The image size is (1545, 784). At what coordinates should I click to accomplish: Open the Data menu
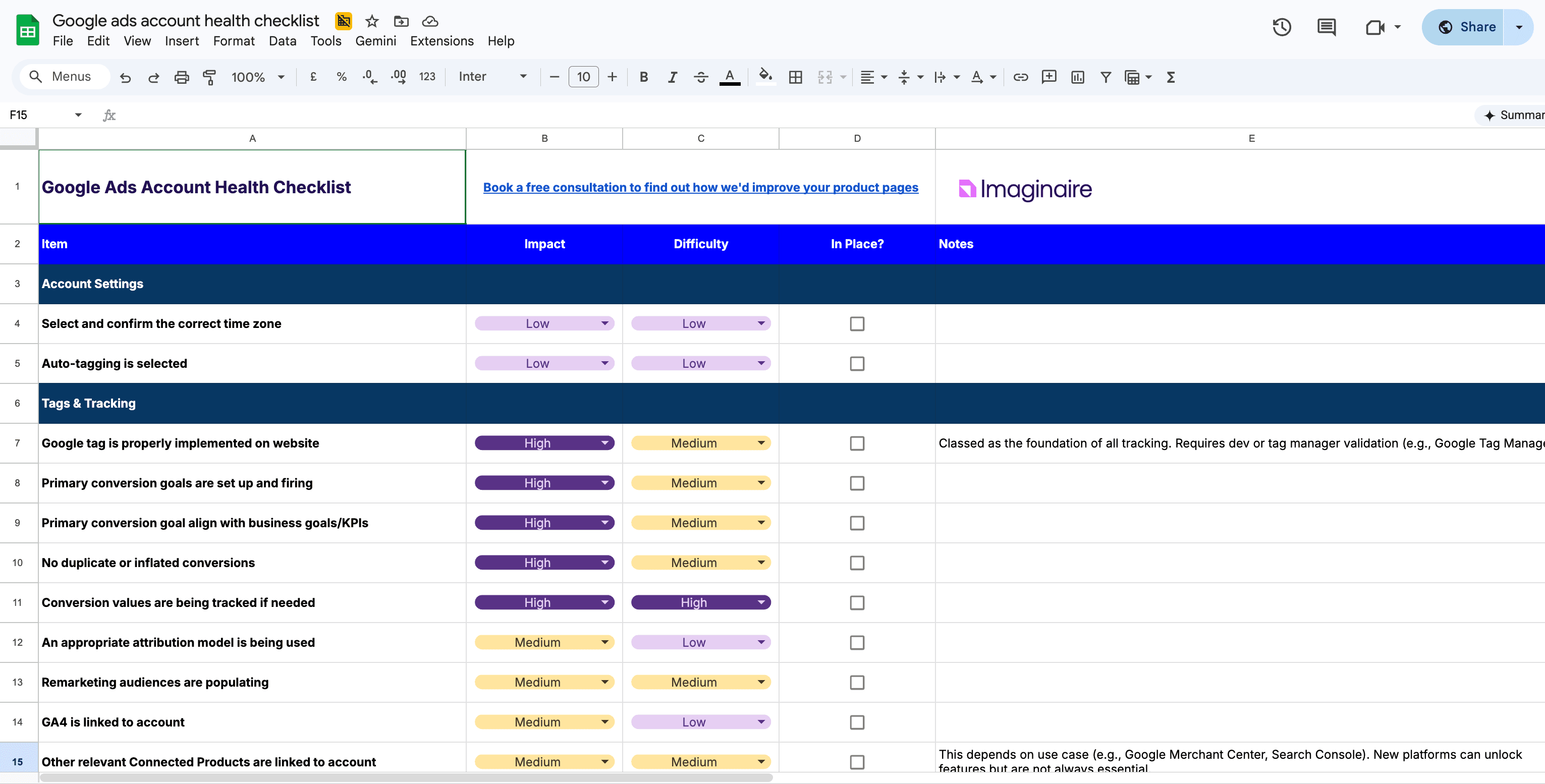tap(283, 41)
